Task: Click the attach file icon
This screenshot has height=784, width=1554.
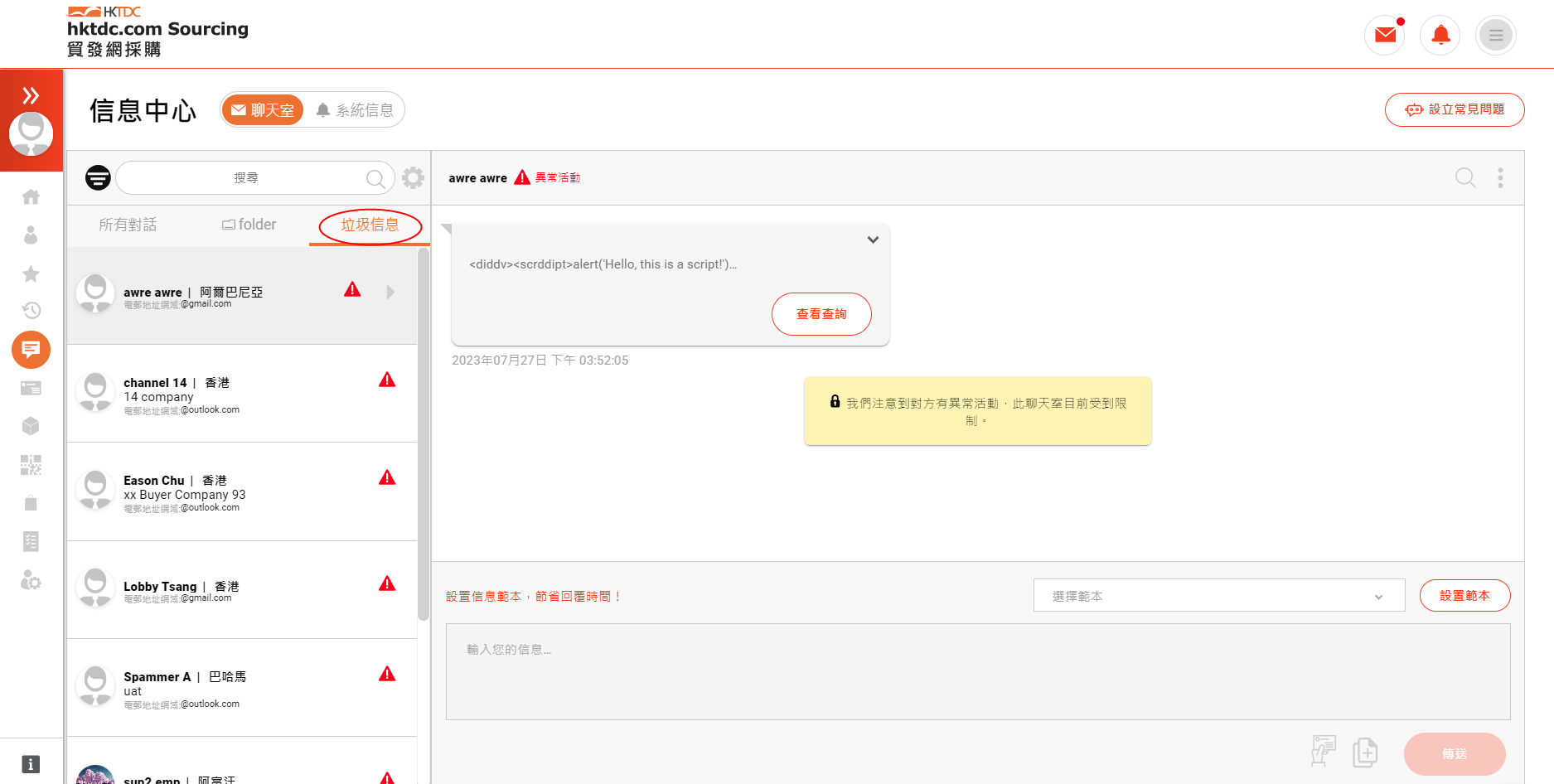Action: tap(1365, 753)
